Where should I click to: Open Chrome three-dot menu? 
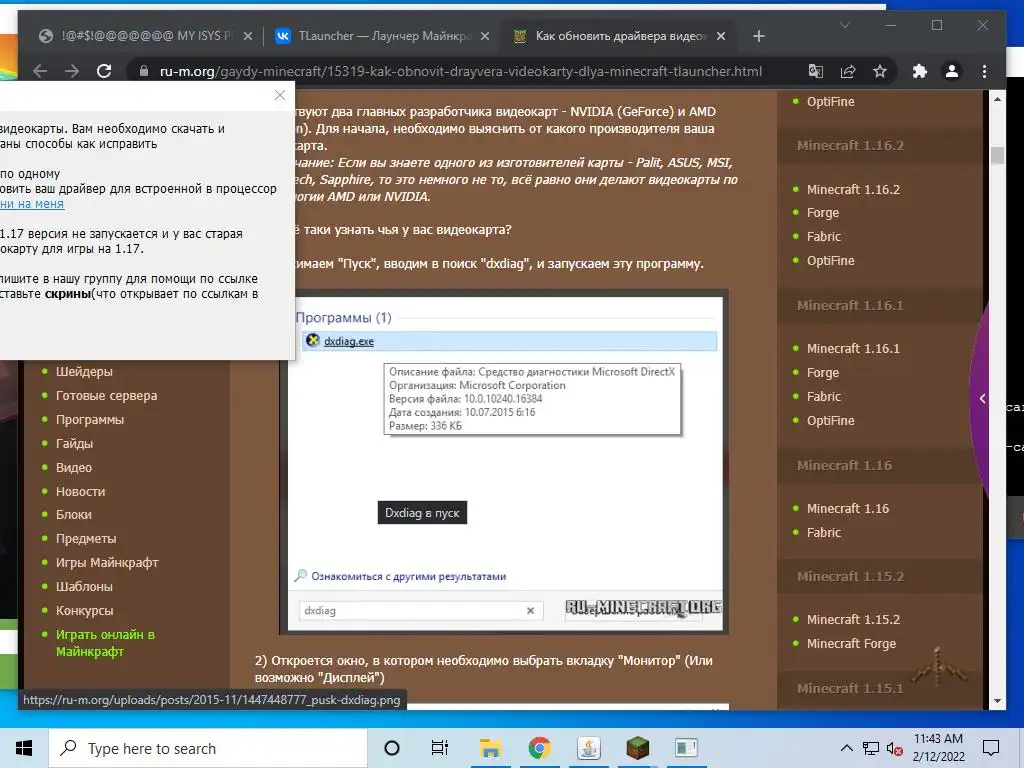coord(984,71)
